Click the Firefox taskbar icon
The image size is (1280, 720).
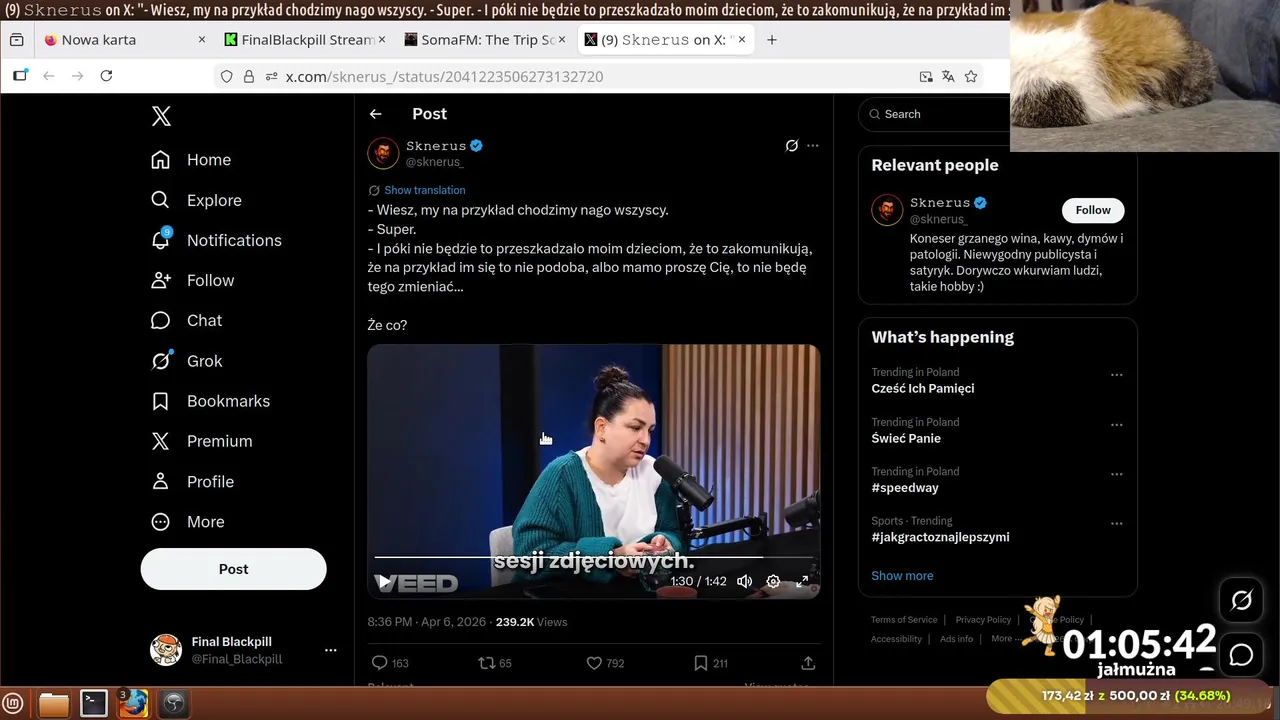click(x=133, y=704)
